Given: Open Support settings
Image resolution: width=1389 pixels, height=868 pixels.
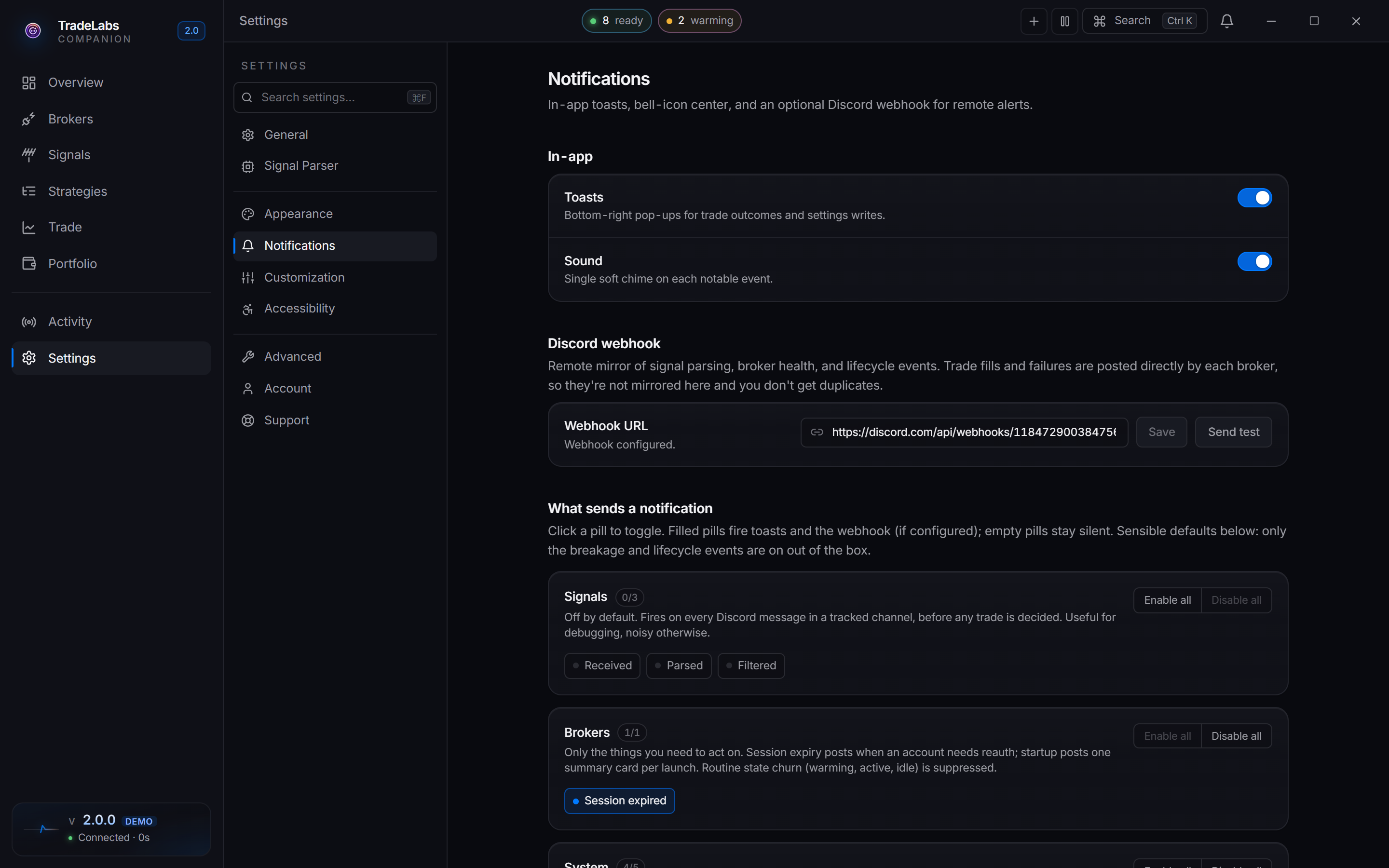Looking at the screenshot, I should tap(335, 421).
